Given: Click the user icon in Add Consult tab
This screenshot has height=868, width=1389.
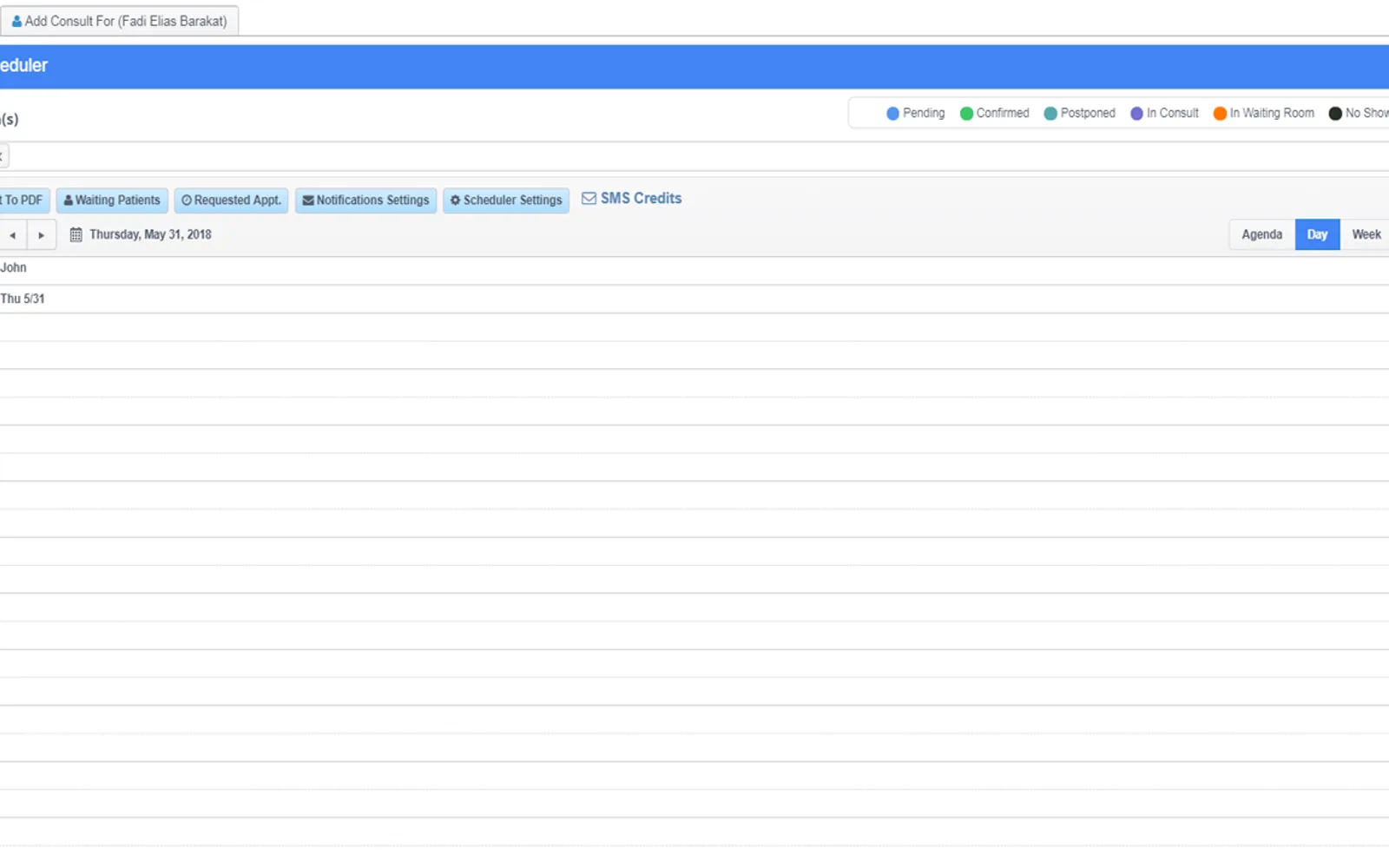Looking at the screenshot, I should (x=16, y=21).
